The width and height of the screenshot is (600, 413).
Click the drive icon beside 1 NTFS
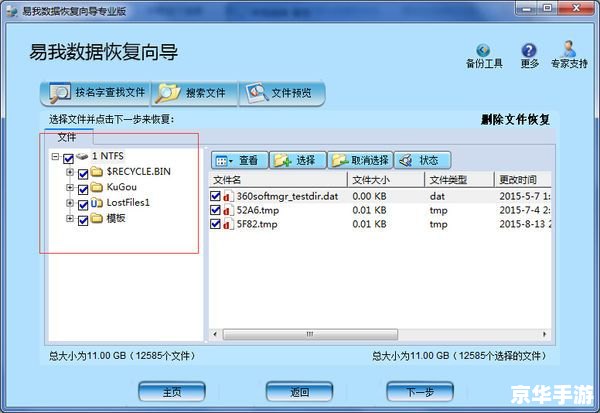pos(82,156)
